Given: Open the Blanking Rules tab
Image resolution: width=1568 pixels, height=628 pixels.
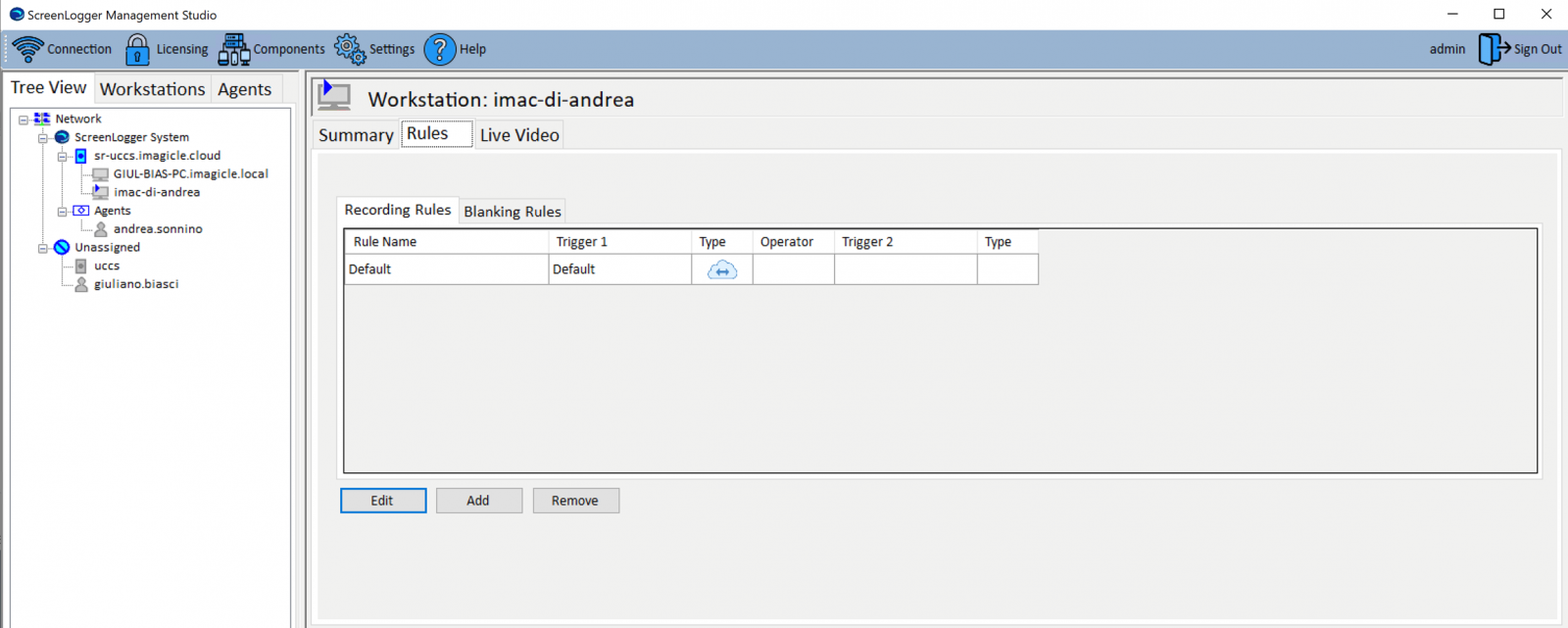Looking at the screenshot, I should 512,212.
